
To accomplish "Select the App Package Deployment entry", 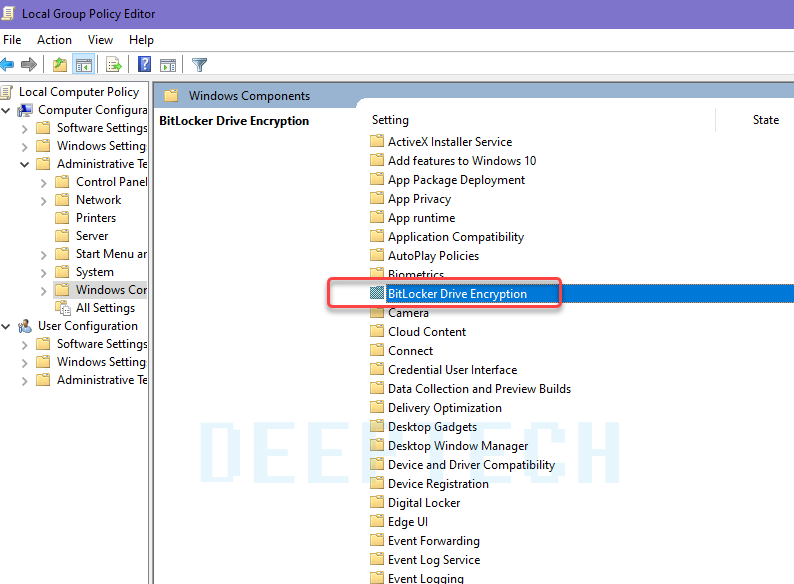I will point(456,180).
